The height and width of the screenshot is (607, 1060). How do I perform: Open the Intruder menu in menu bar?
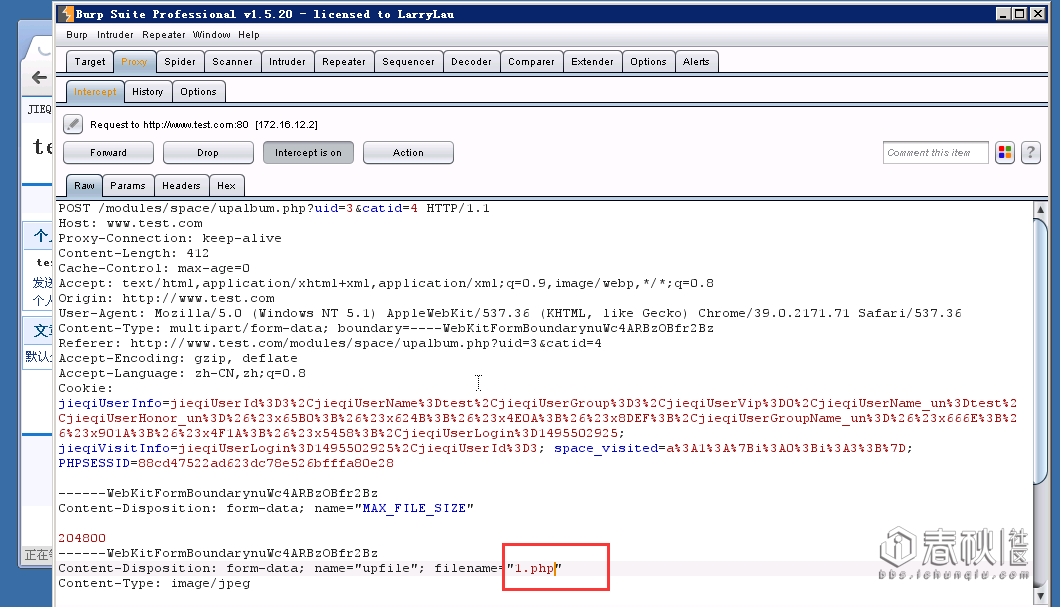[115, 34]
